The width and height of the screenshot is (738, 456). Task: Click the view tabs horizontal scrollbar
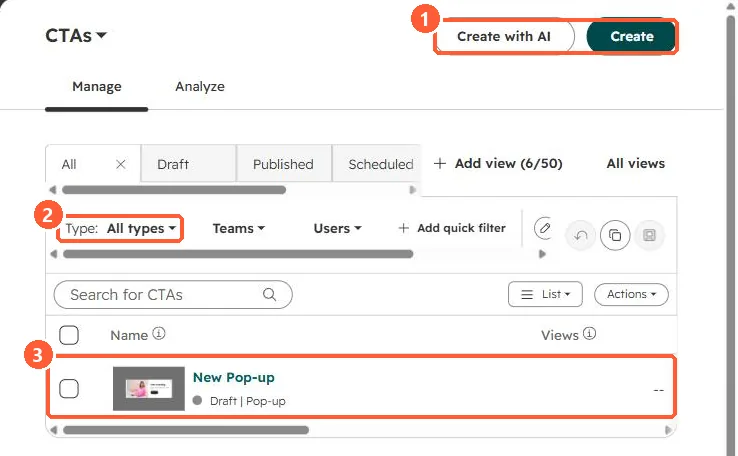(174, 190)
